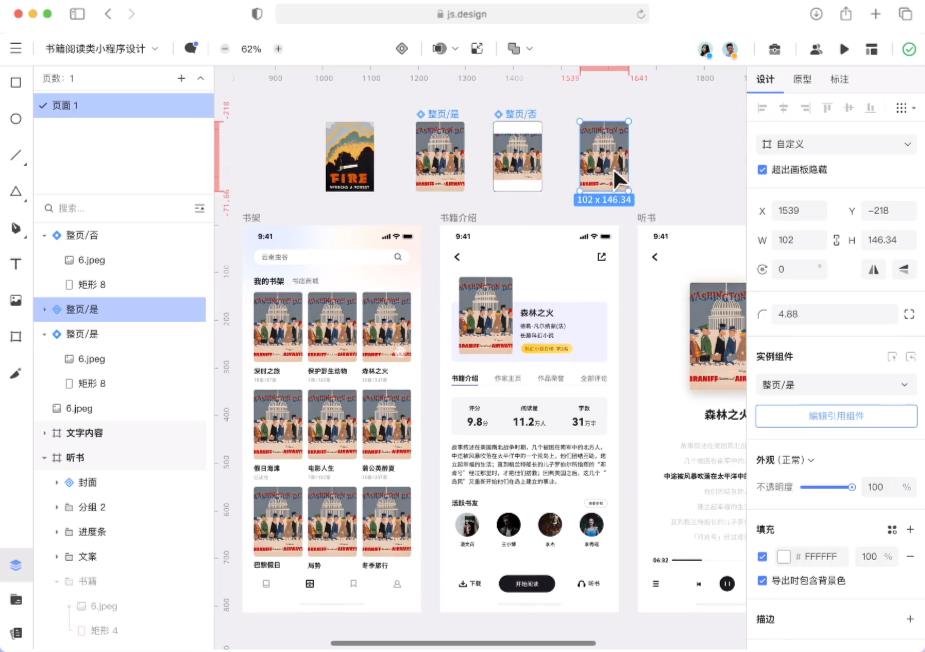Toggle the 超出画板隐藏 checkbox

tap(764, 169)
